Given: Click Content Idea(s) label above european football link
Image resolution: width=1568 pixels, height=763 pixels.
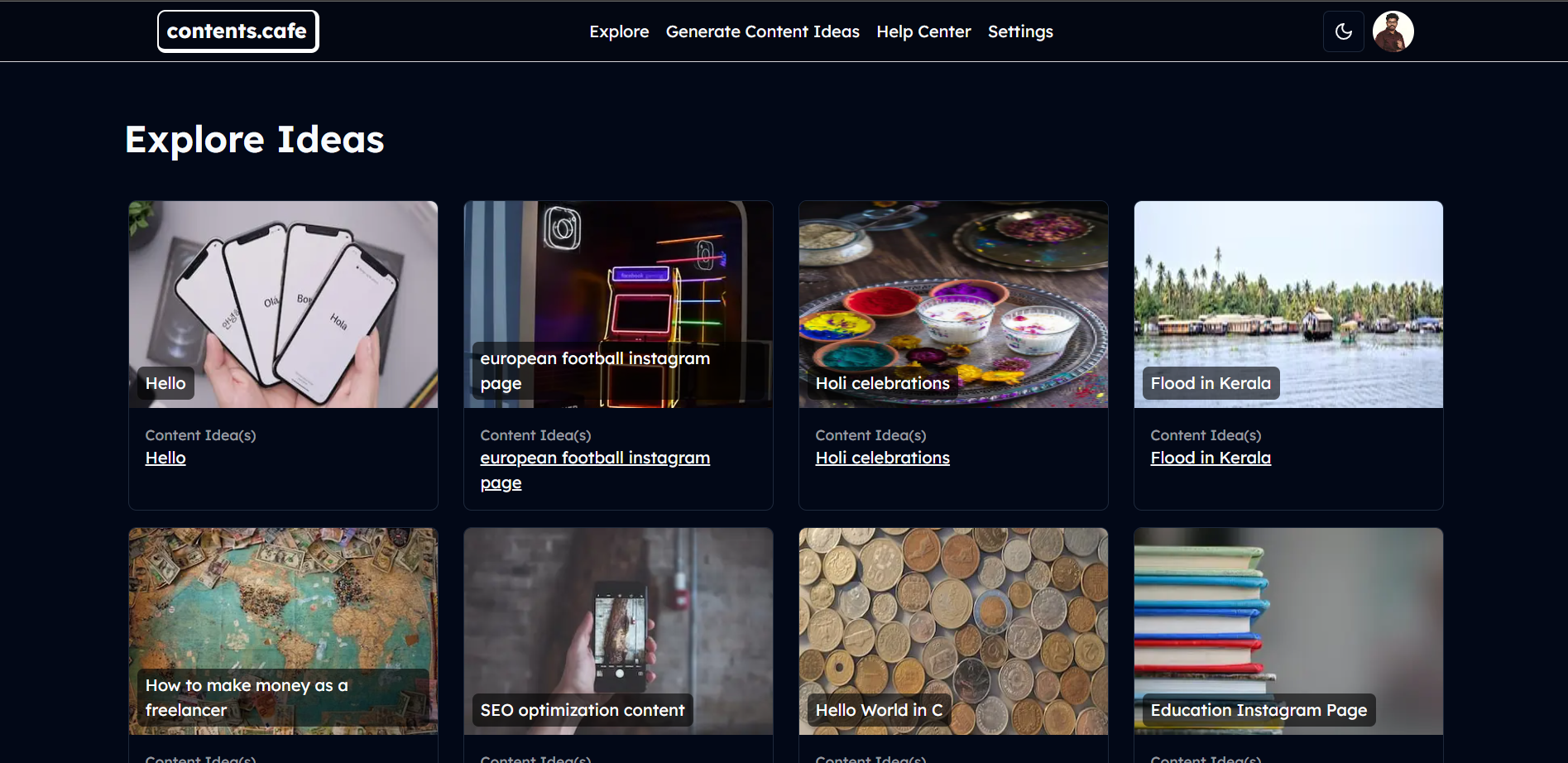Looking at the screenshot, I should coord(535,435).
